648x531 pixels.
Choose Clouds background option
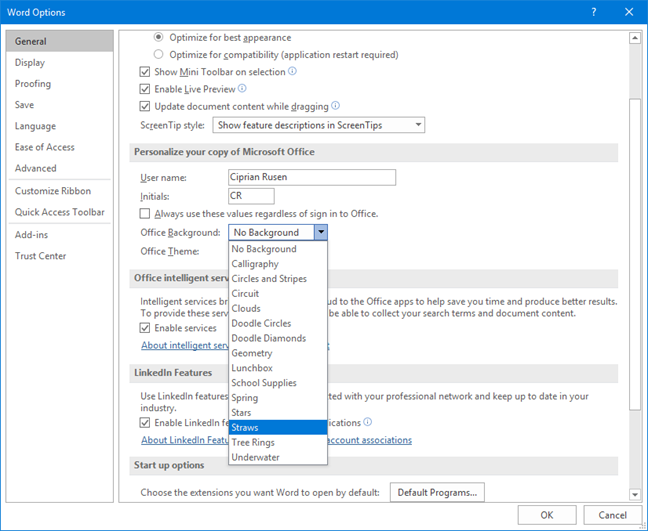click(x=278, y=308)
